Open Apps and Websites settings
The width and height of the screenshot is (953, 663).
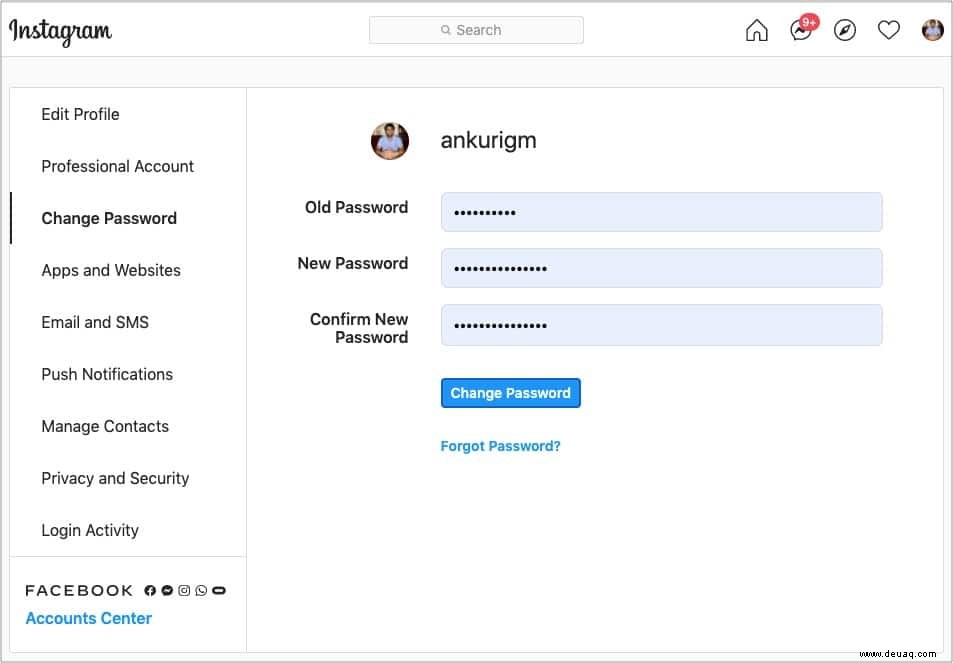tap(111, 270)
